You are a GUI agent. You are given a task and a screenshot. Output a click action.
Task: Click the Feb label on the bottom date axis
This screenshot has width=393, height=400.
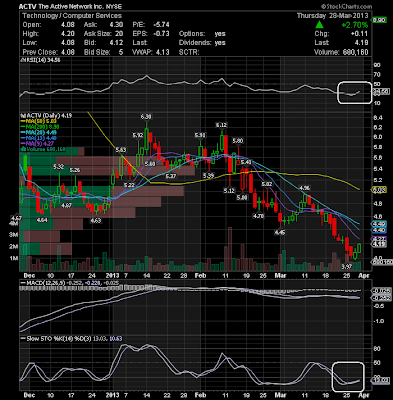point(200,395)
